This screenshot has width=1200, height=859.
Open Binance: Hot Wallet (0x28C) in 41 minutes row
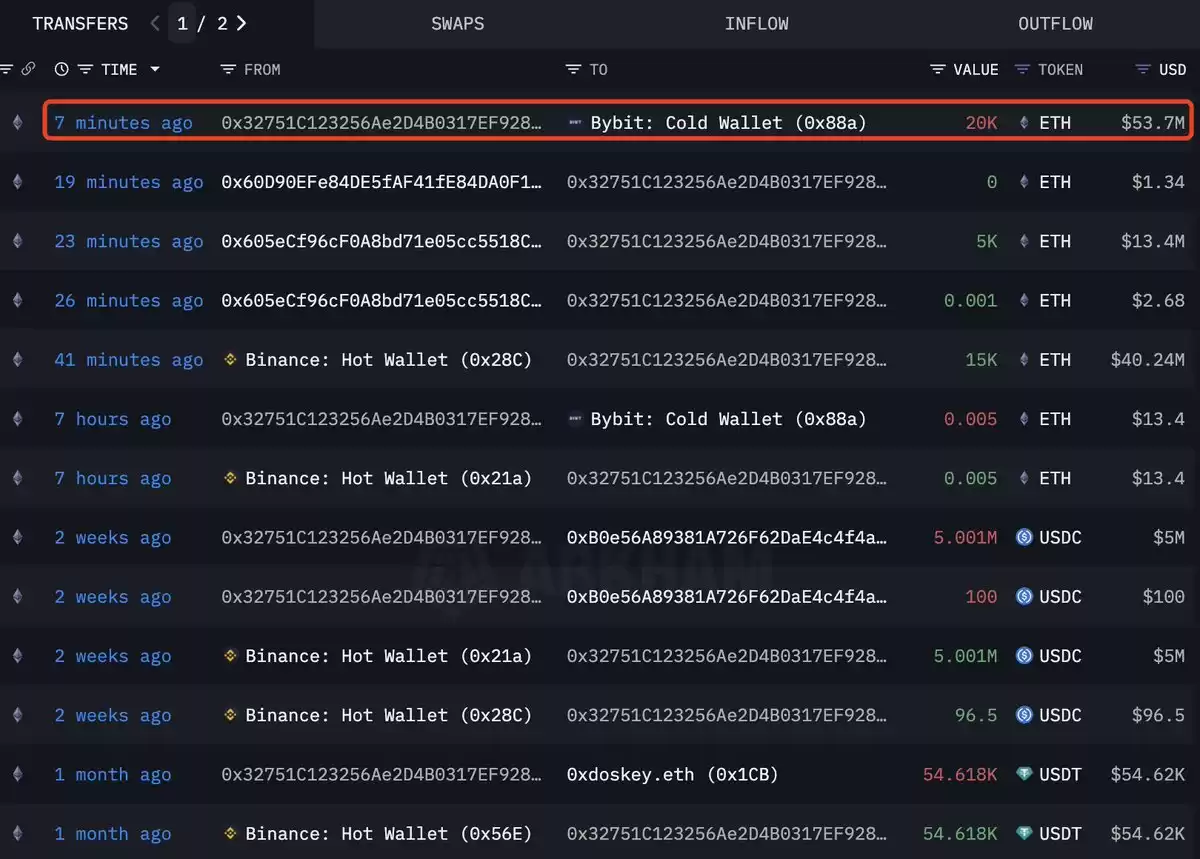point(388,360)
